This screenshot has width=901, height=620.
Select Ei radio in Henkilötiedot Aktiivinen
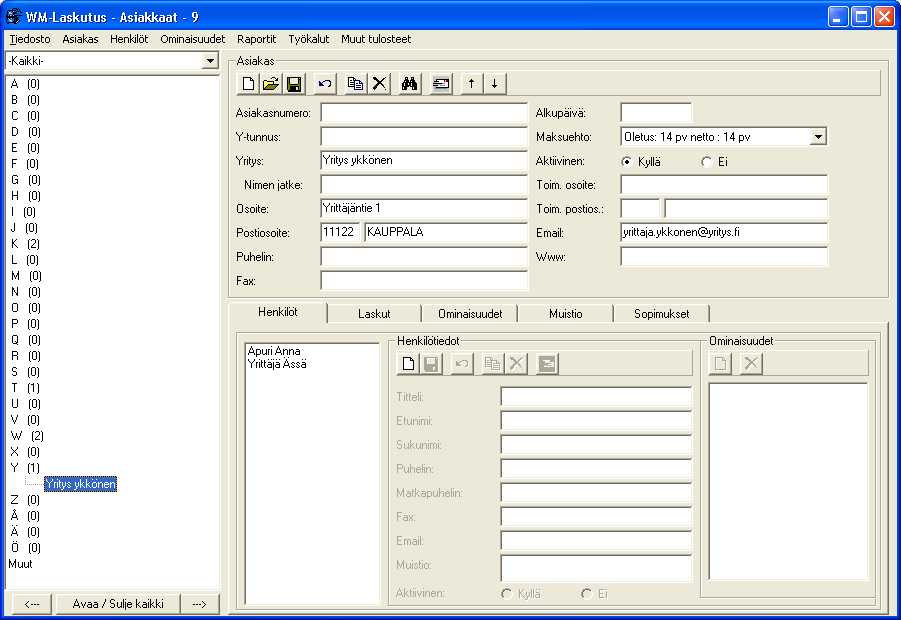click(586, 594)
